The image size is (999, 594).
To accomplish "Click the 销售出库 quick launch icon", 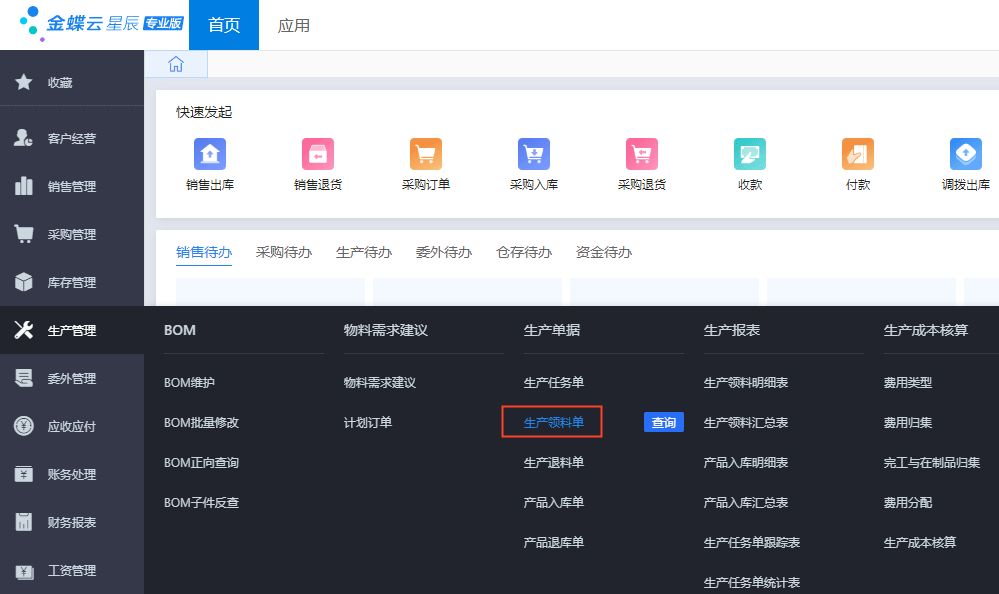I will coord(210,154).
